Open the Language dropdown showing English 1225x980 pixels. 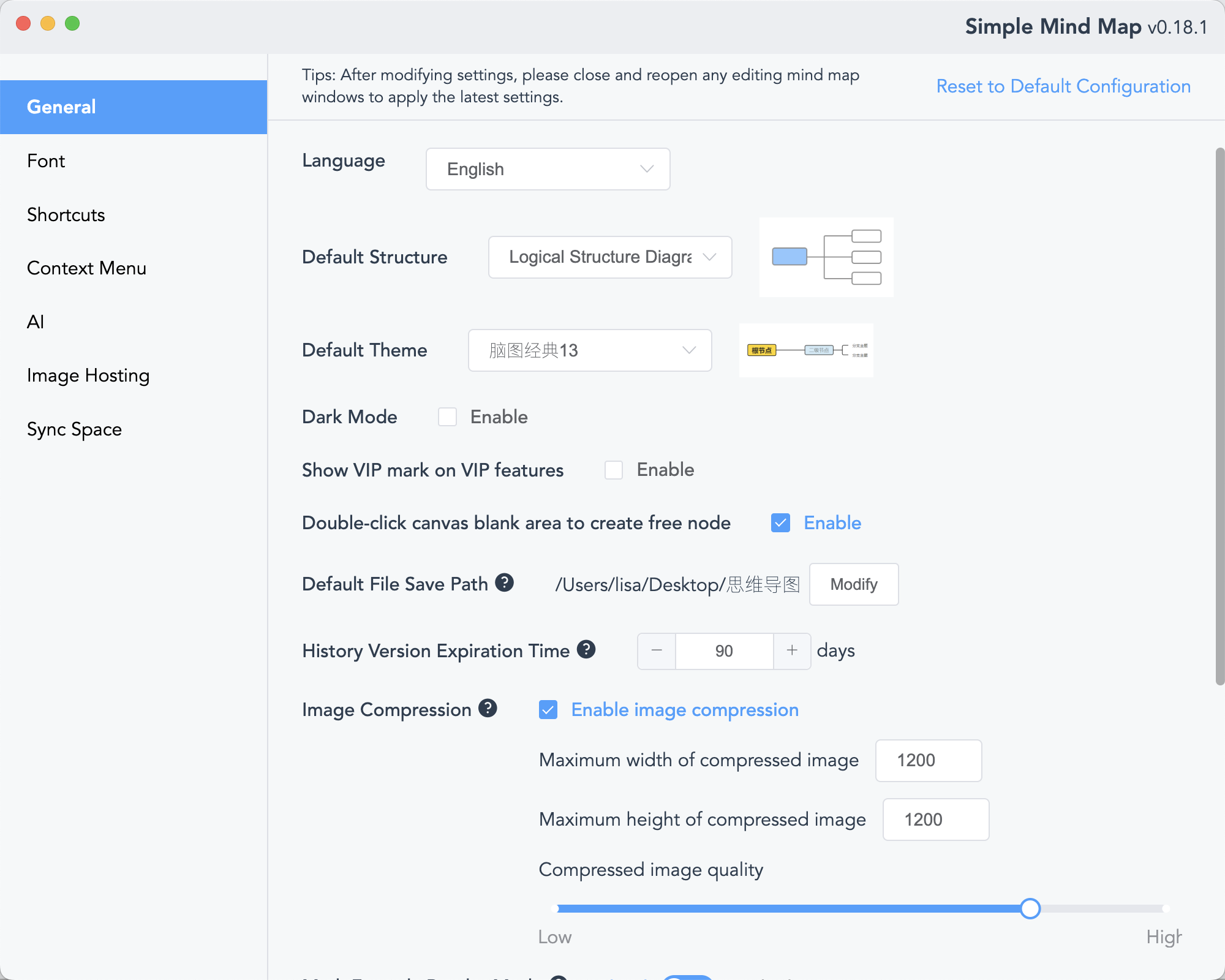548,169
